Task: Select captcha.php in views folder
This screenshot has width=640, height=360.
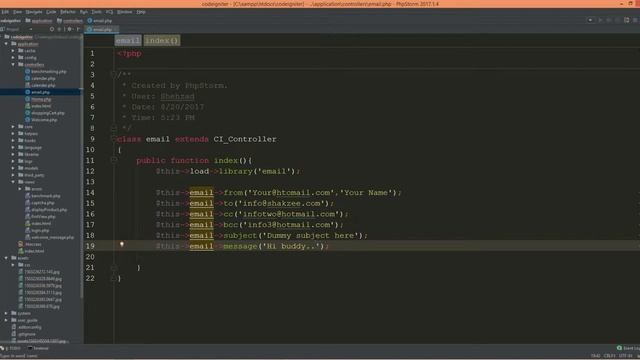Action: [40, 203]
